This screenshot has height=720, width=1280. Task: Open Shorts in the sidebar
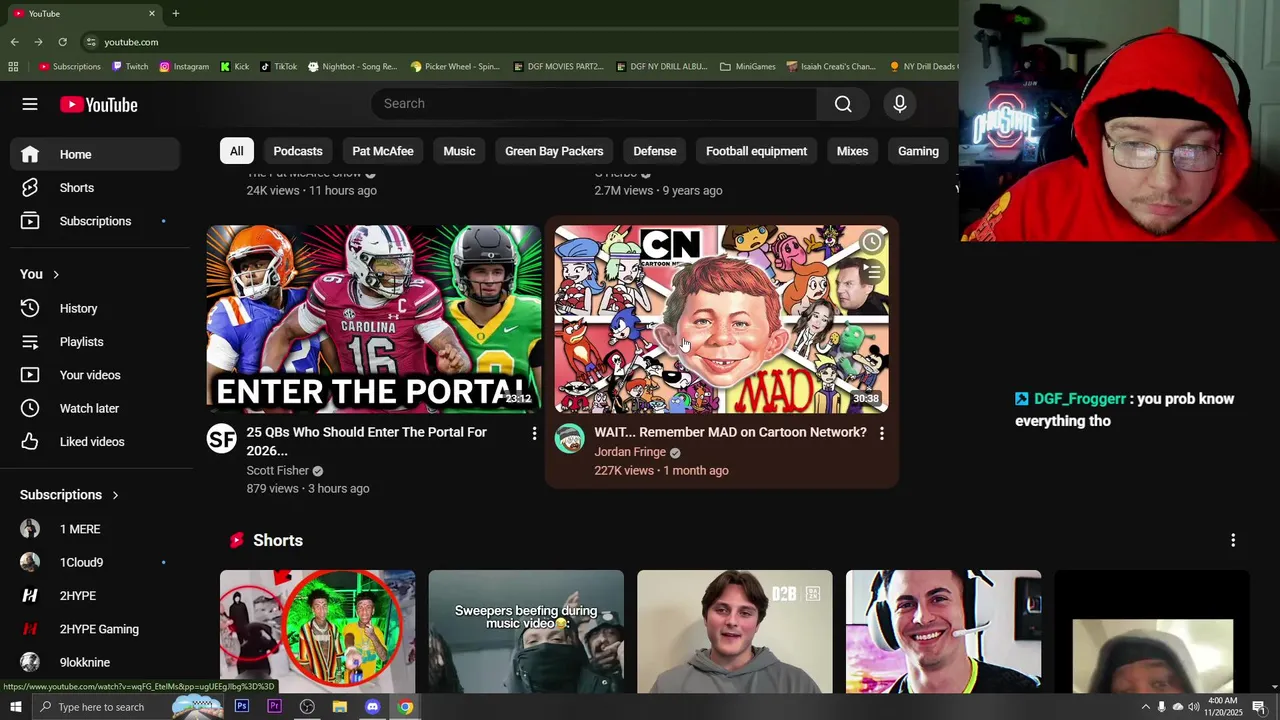95,188
